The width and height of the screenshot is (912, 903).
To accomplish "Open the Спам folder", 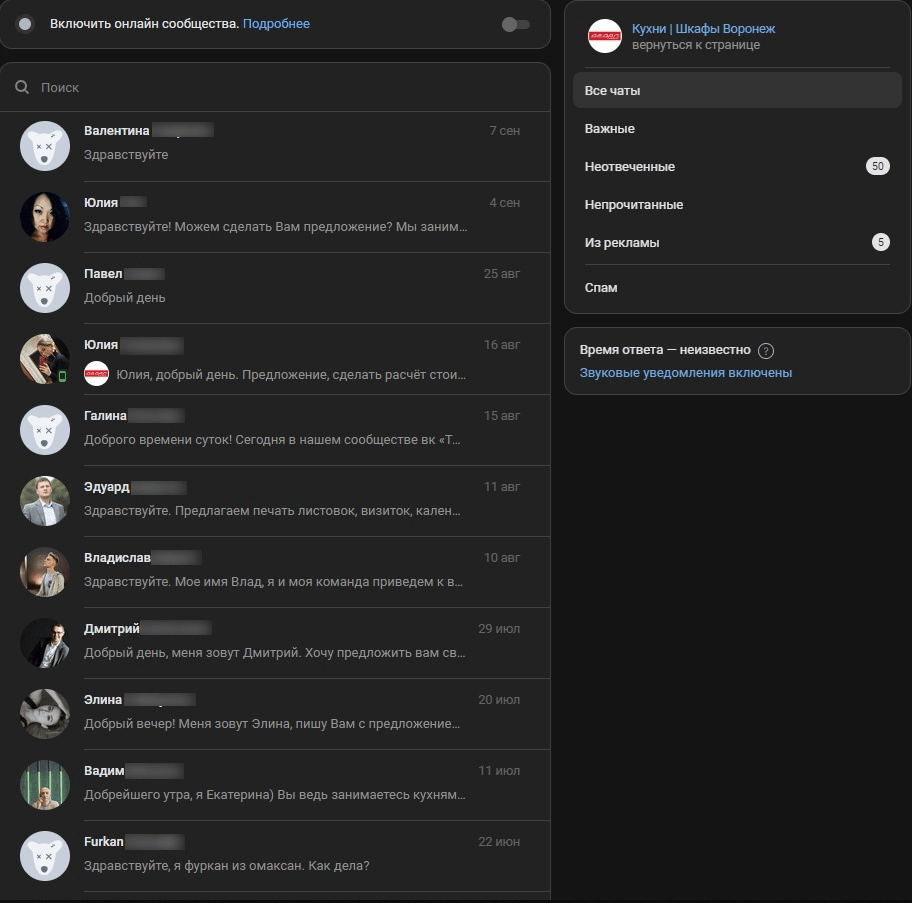I will (x=737, y=288).
